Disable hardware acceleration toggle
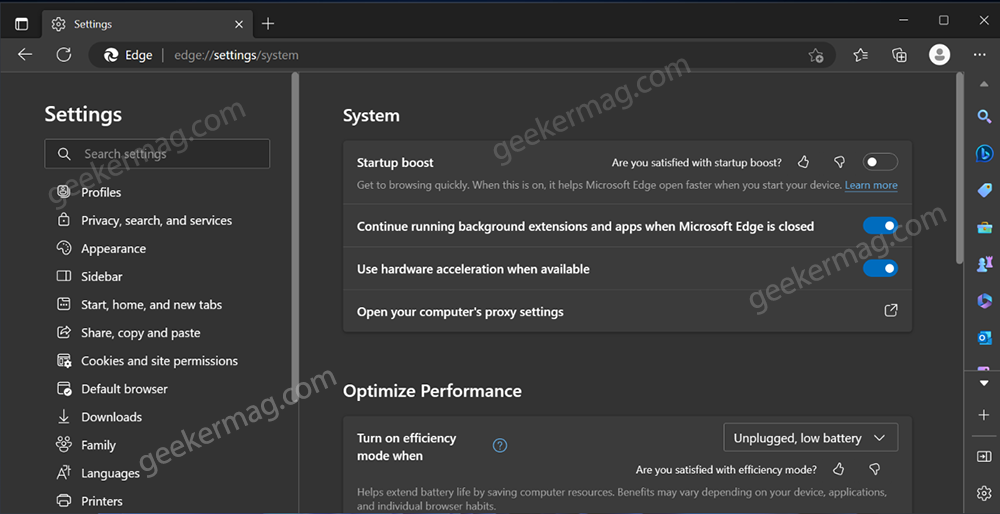Viewport: 1000px width, 514px height. click(x=880, y=268)
